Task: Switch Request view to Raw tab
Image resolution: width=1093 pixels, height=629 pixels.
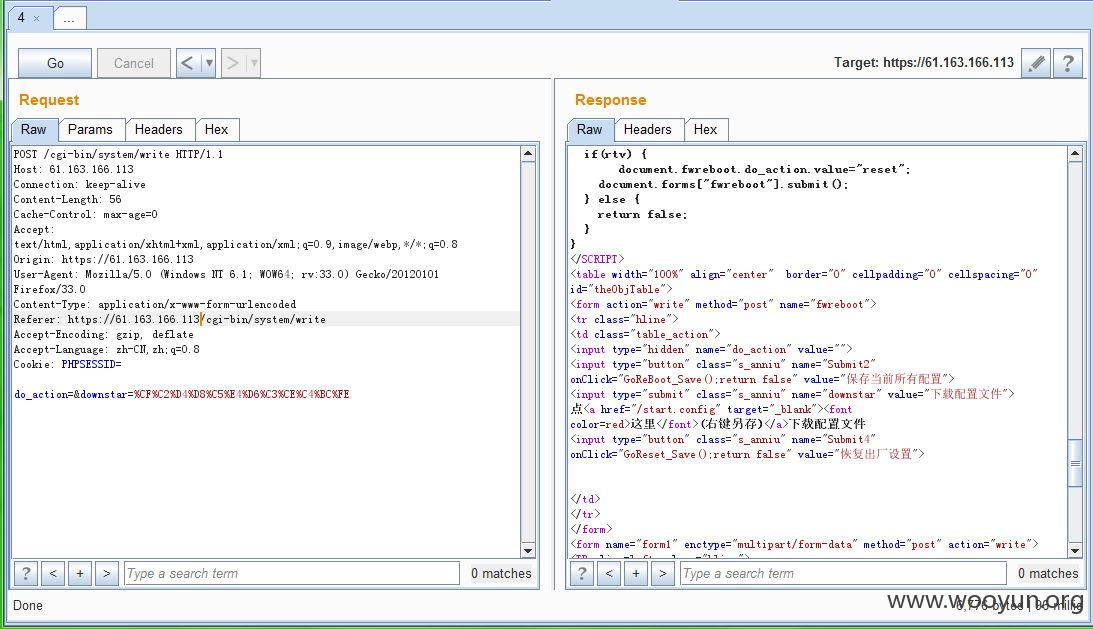Action: point(33,130)
